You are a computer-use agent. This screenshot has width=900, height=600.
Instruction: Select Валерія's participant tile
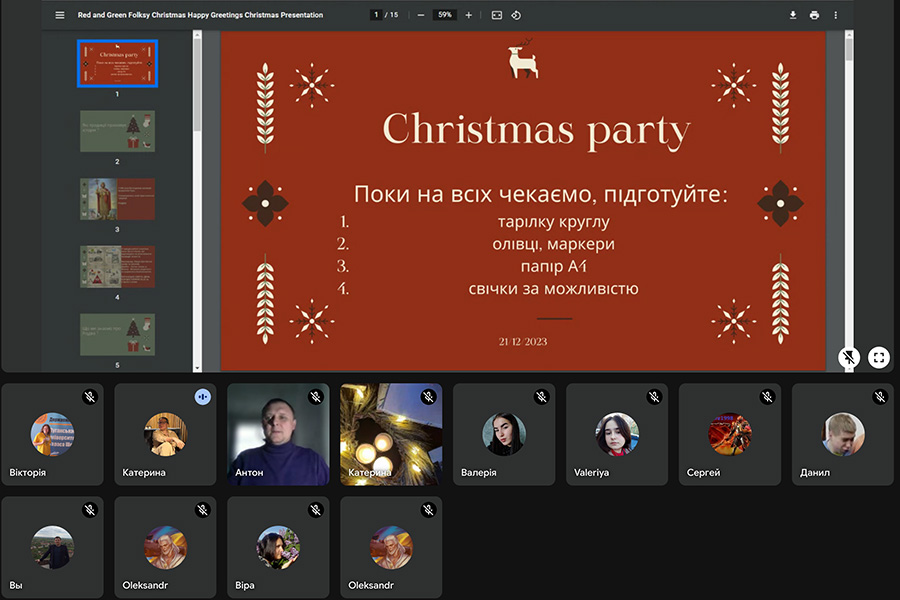pyautogui.click(x=504, y=434)
